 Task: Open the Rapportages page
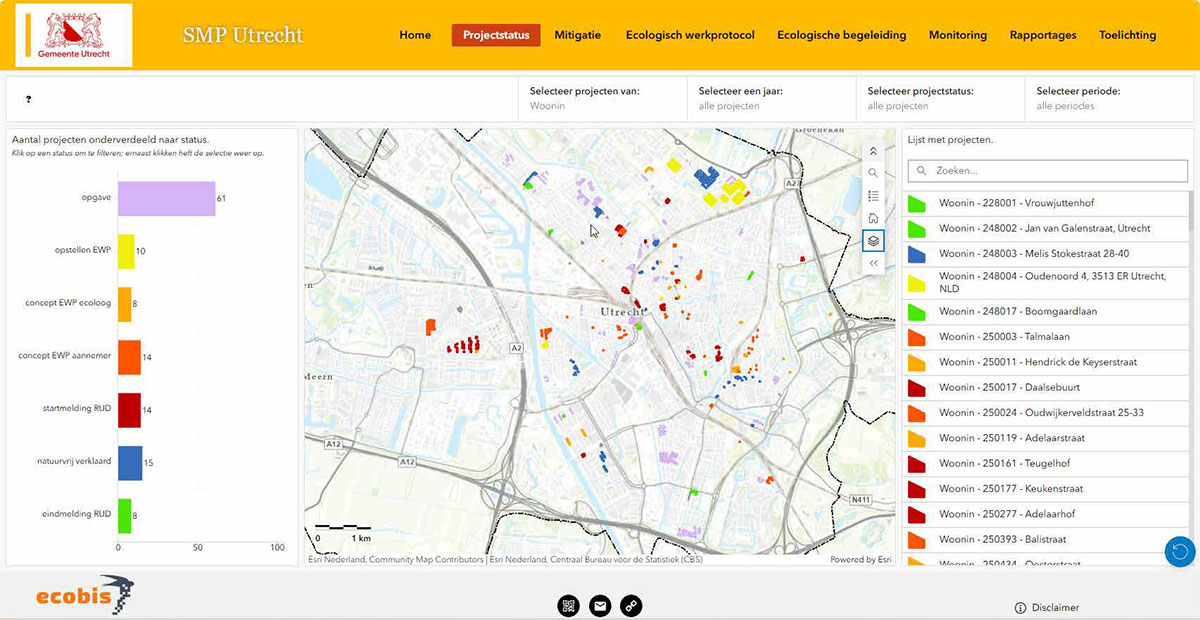1043,35
